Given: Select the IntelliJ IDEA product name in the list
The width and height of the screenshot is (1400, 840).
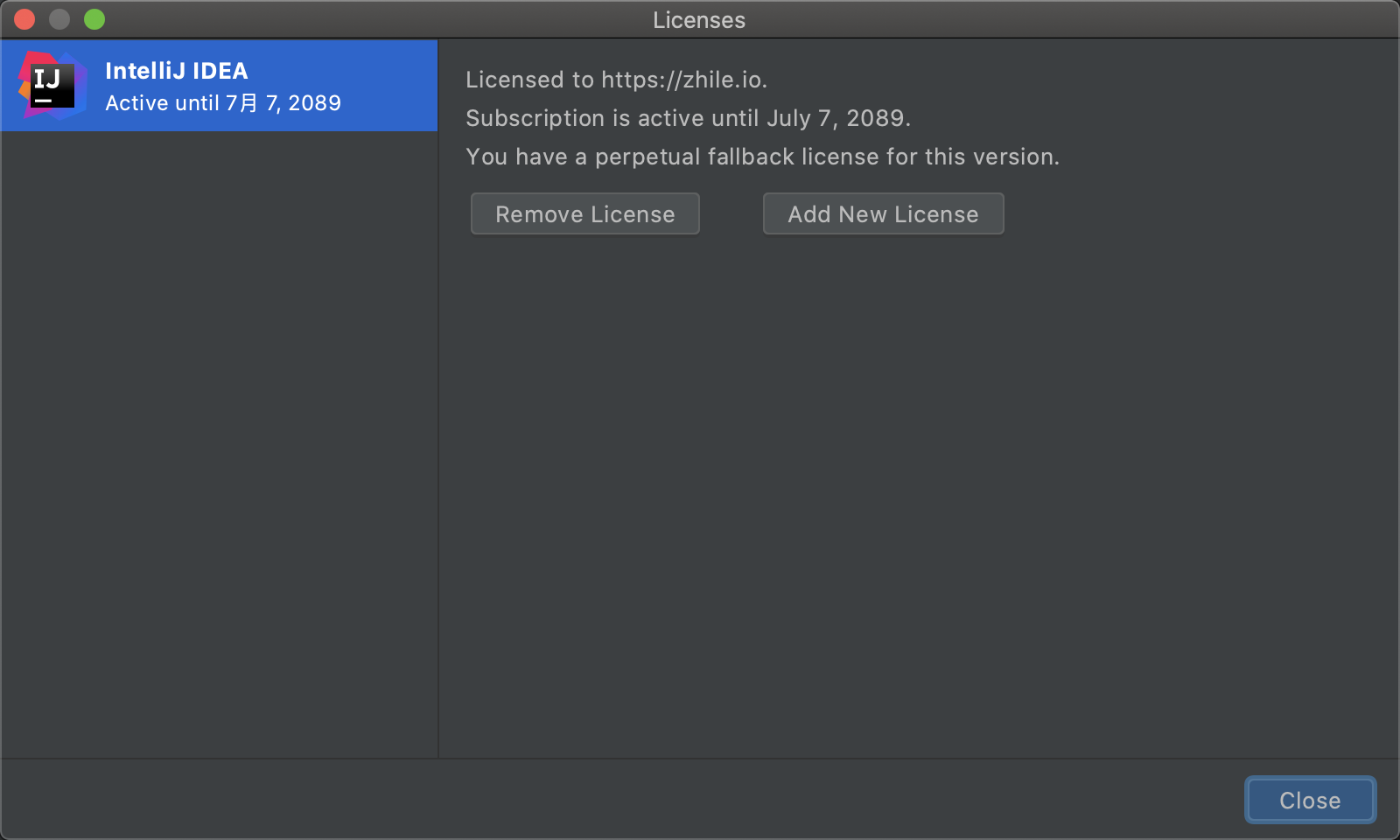Looking at the screenshot, I should [176, 71].
